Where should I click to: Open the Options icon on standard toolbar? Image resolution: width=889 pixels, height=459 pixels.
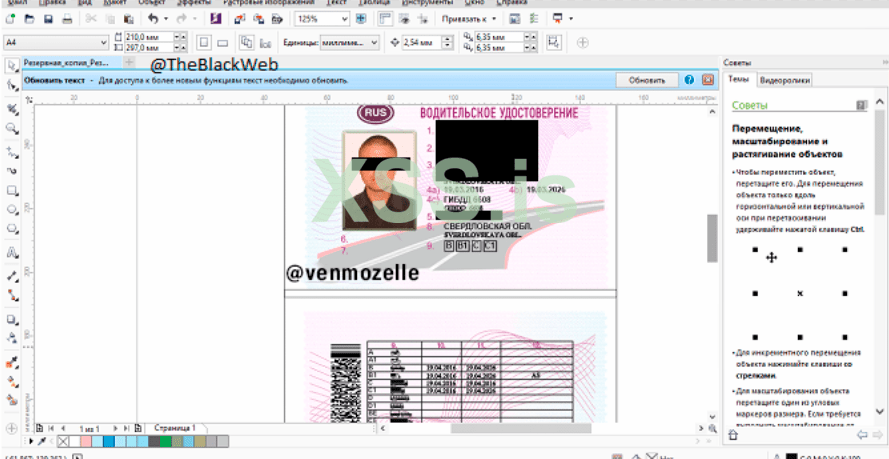coord(533,19)
